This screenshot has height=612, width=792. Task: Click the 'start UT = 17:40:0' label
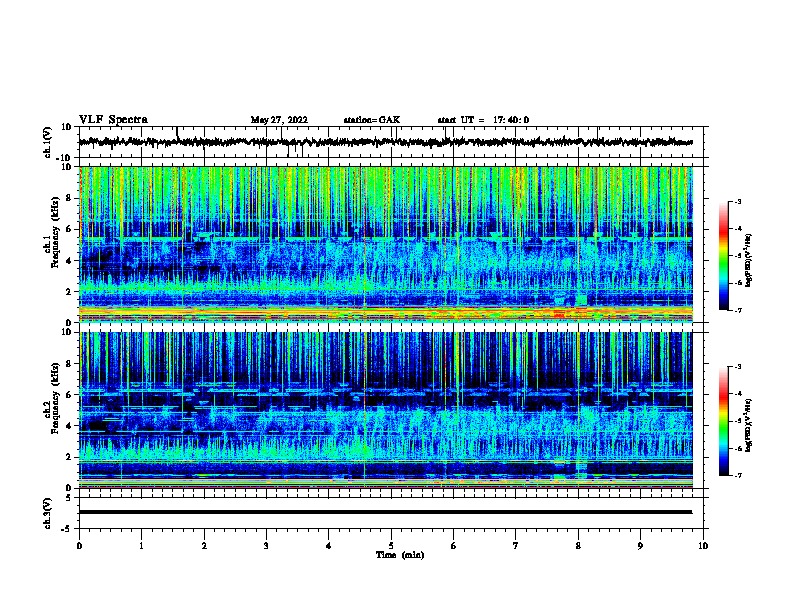[483, 120]
